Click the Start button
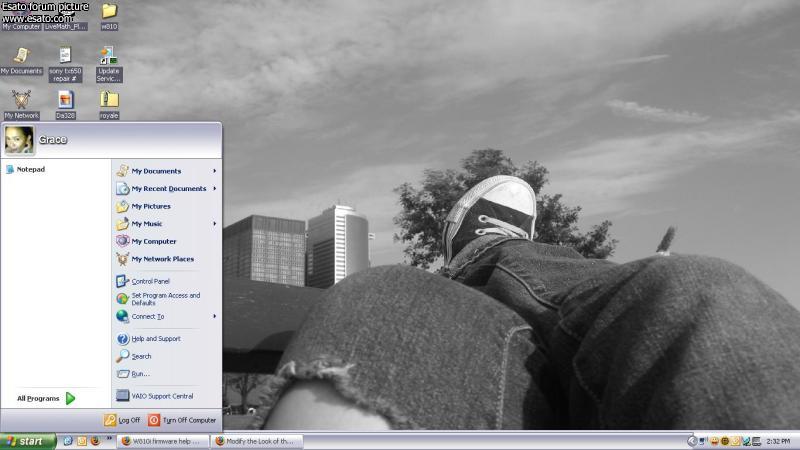This screenshot has height=450, width=800. click(28, 441)
